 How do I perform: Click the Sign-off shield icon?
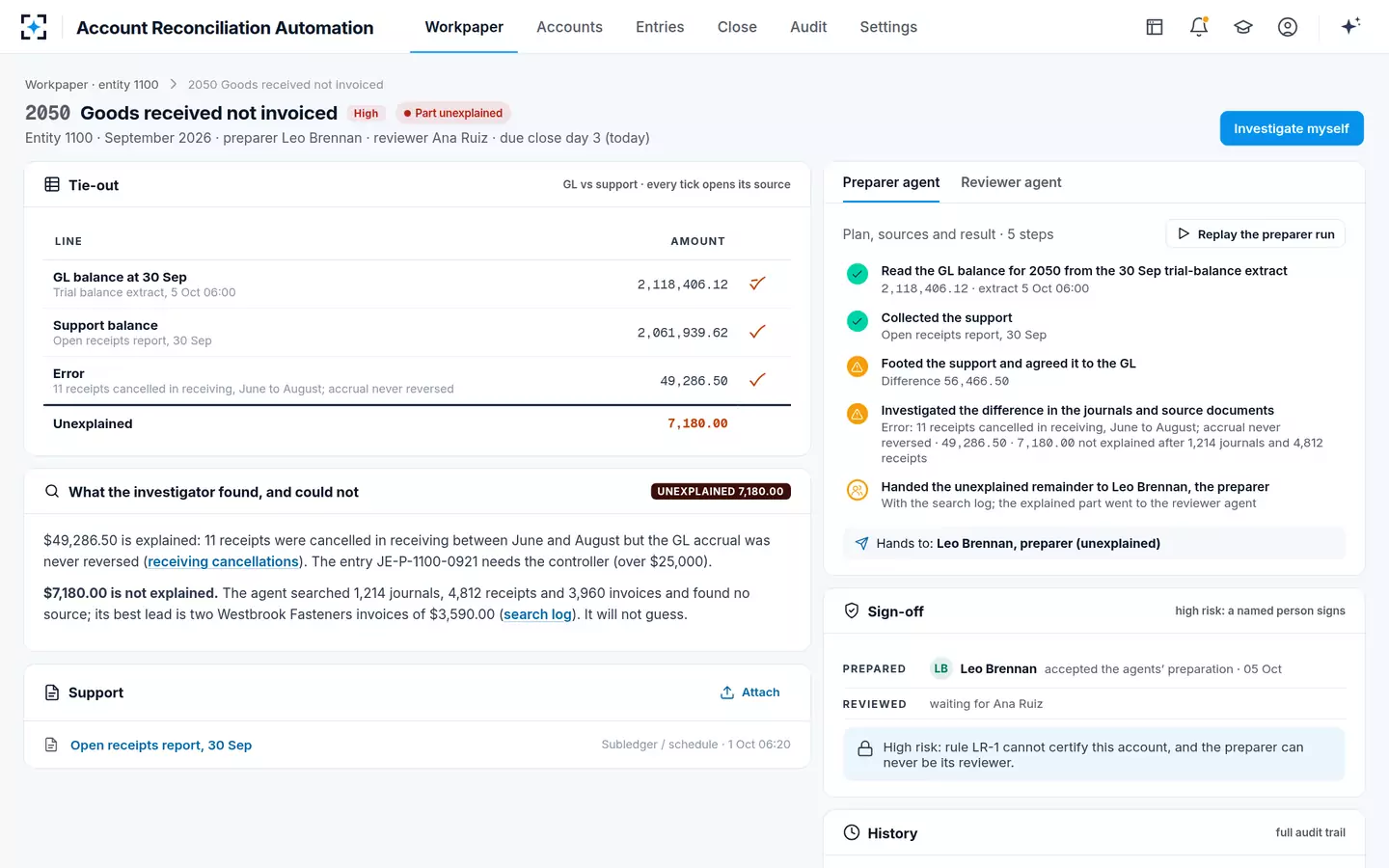coord(852,610)
